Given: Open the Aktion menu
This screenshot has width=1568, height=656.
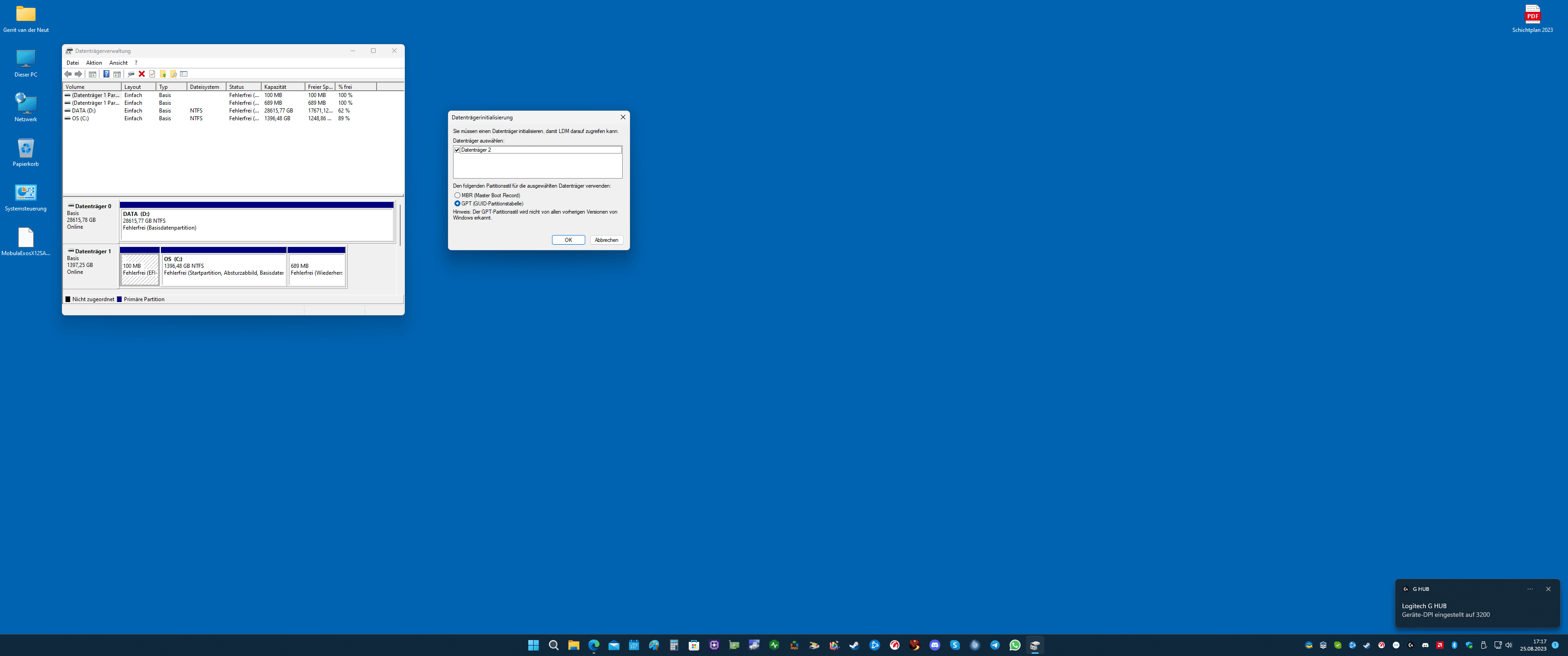Looking at the screenshot, I should coord(94,63).
